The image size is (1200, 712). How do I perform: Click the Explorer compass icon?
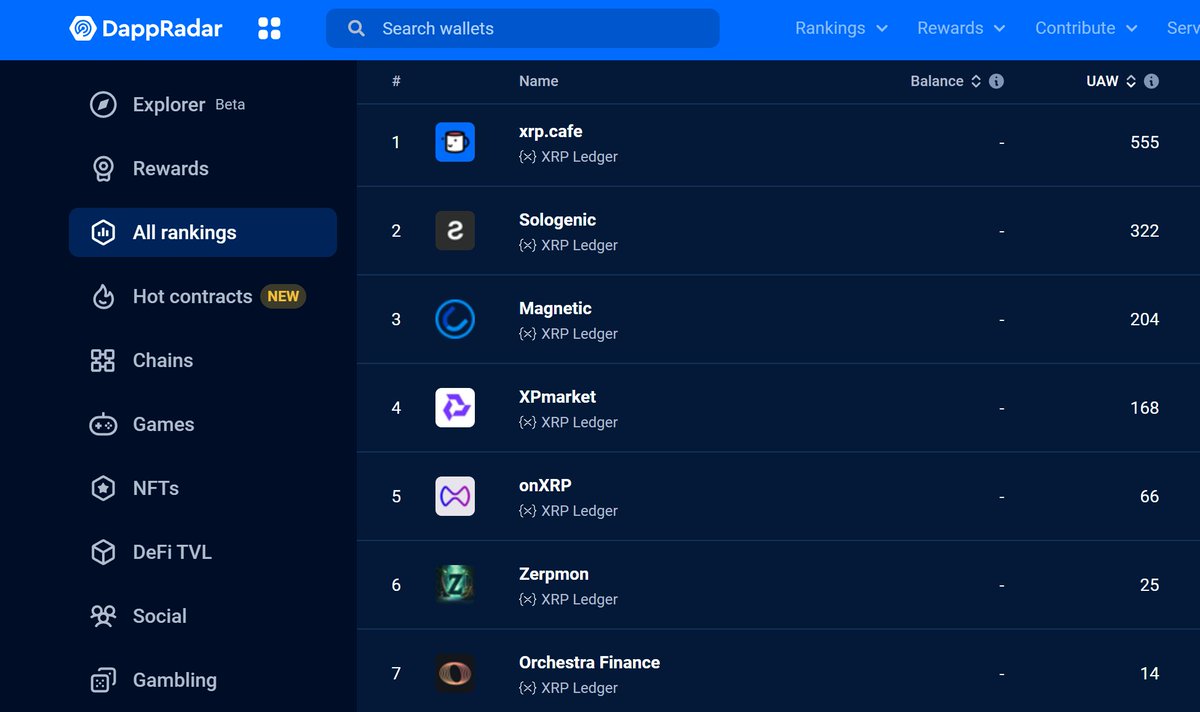[103, 104]
